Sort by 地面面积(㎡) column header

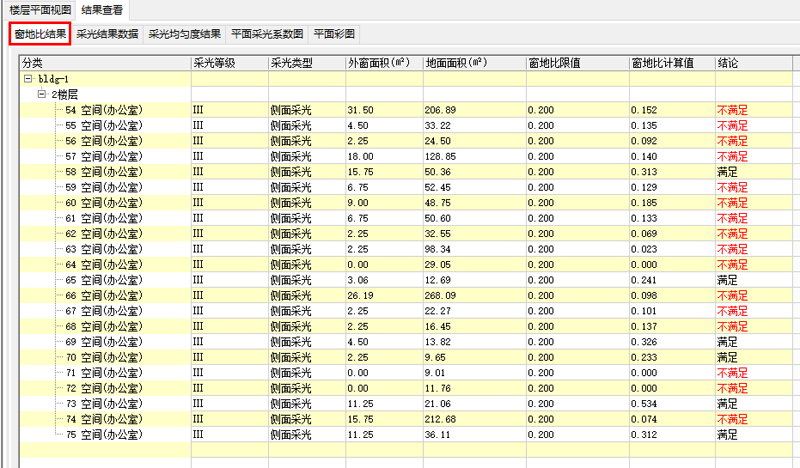pos(475,63)
